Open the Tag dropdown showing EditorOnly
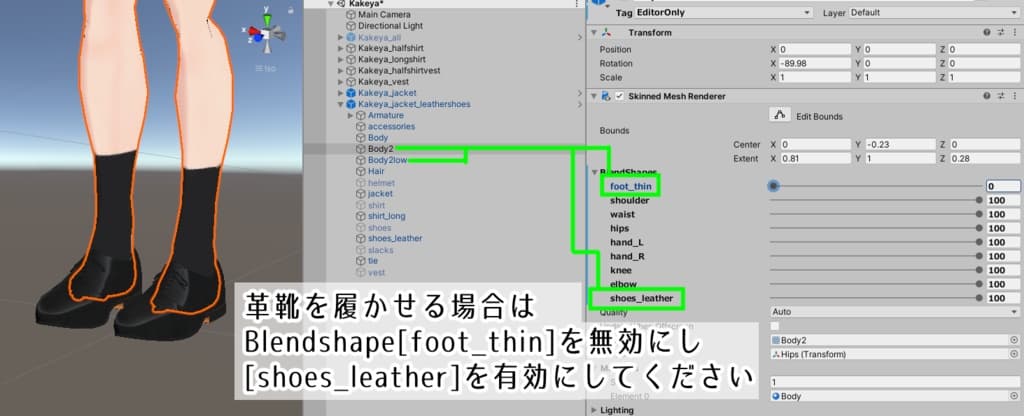 click(x=723, y=12)
